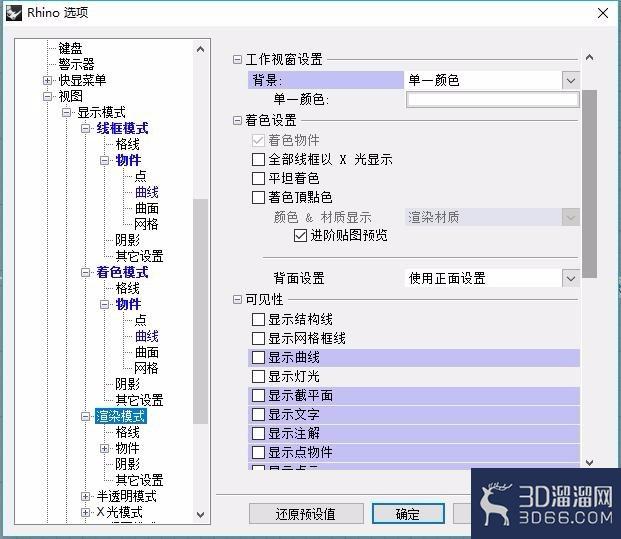Collapse the 工作视窗设置 section

(x=237, y=60)
